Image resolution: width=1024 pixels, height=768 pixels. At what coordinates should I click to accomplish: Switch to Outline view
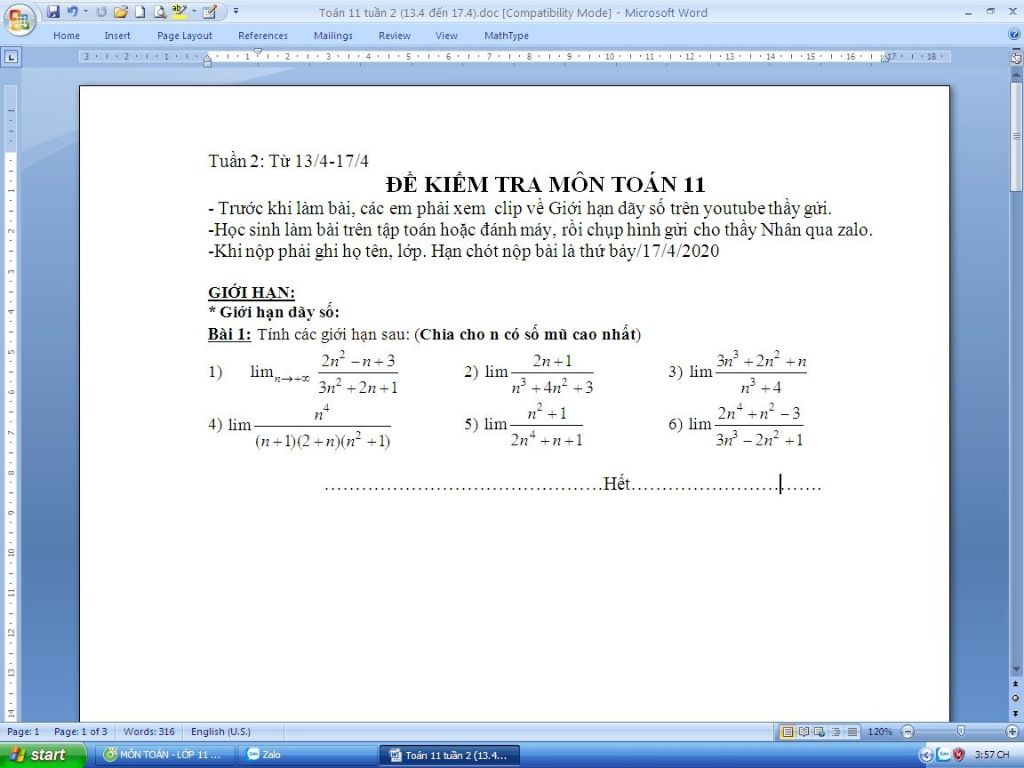[x=836, y=732]
